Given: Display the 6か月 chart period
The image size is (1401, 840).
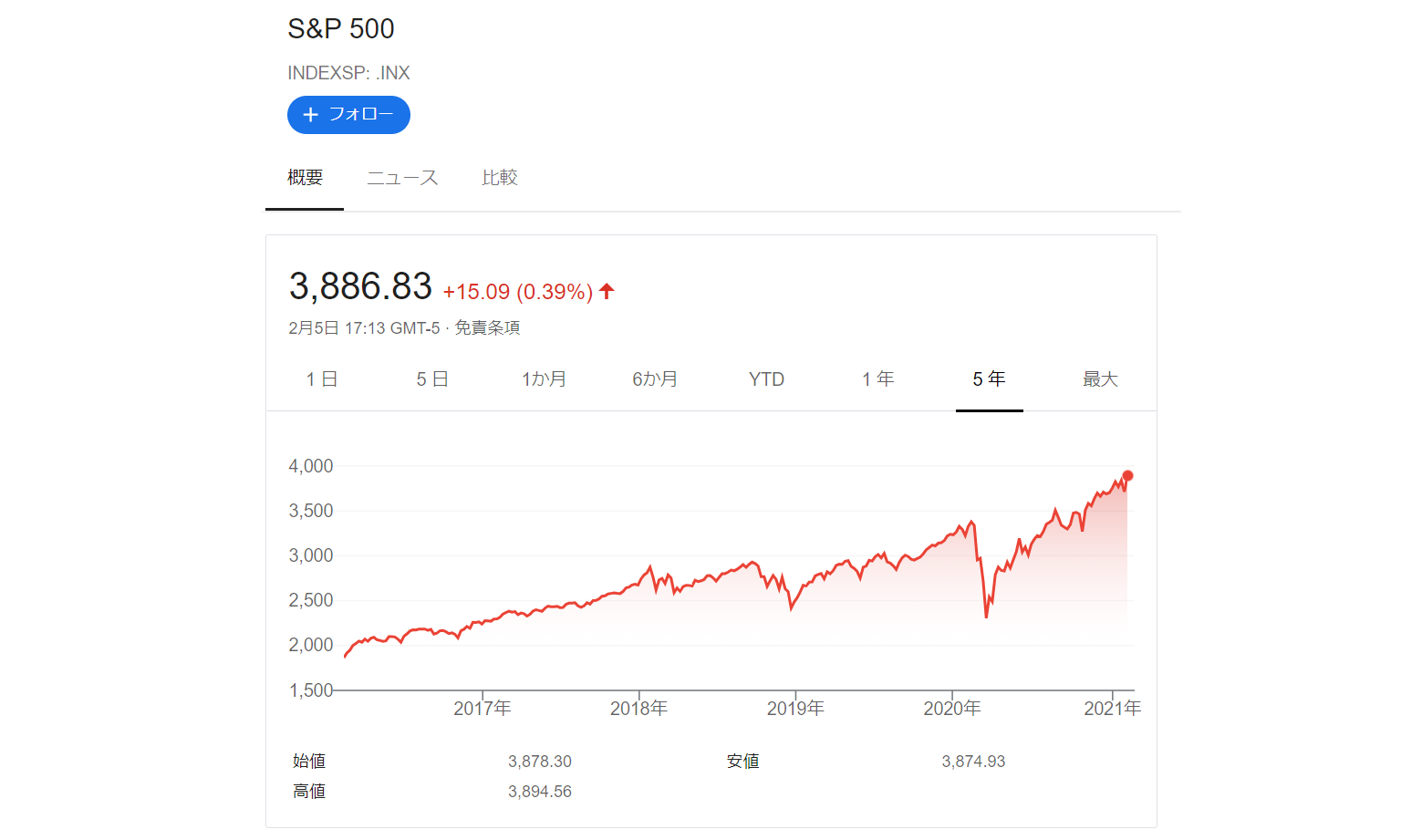Looking at the screenshot, I should tap(655, 379).
